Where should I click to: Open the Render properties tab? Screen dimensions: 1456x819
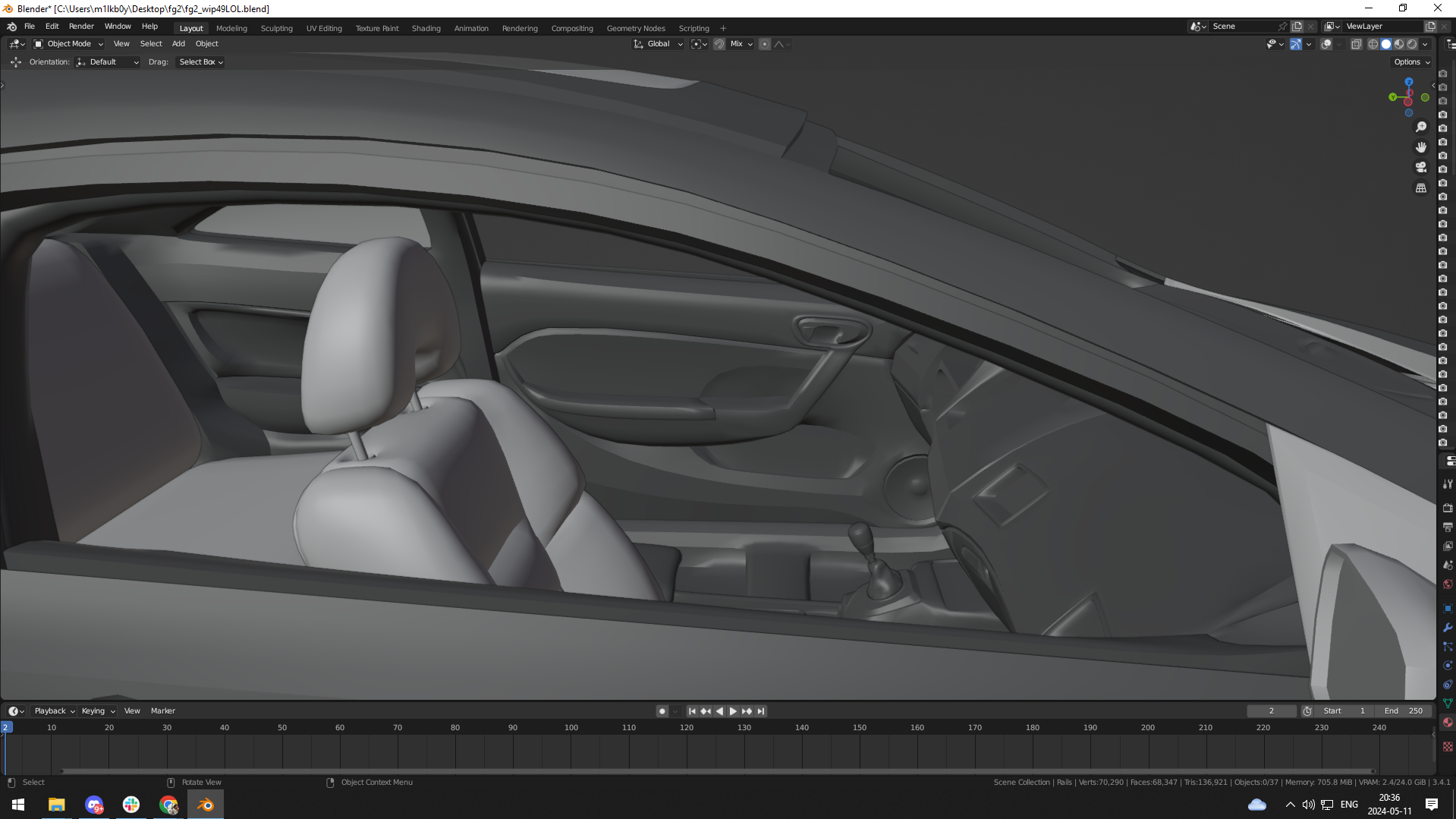[x=1448, y=508]
